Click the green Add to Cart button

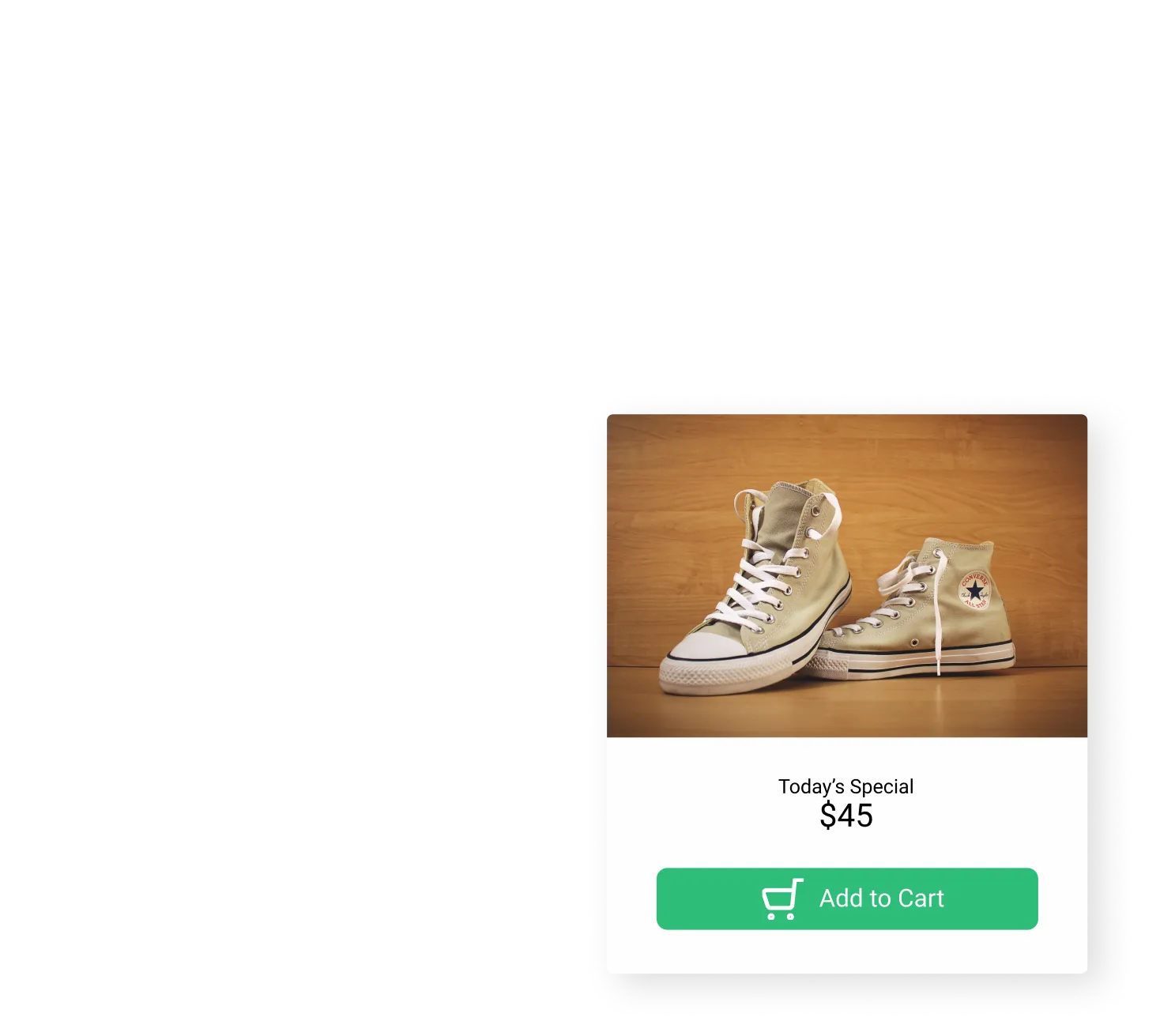[847, 899]
